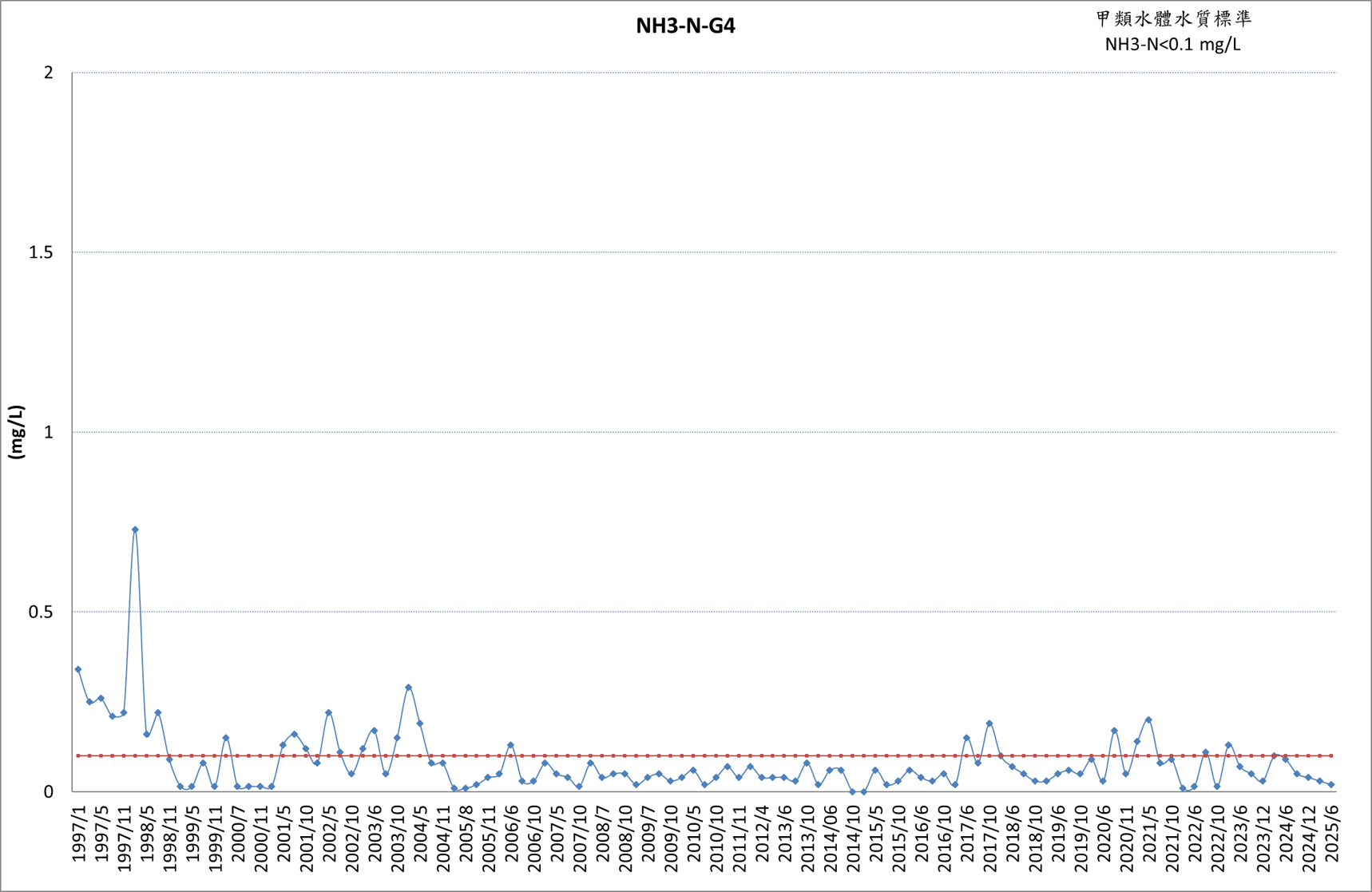Select the y-axis label 1

pos(49,432)
